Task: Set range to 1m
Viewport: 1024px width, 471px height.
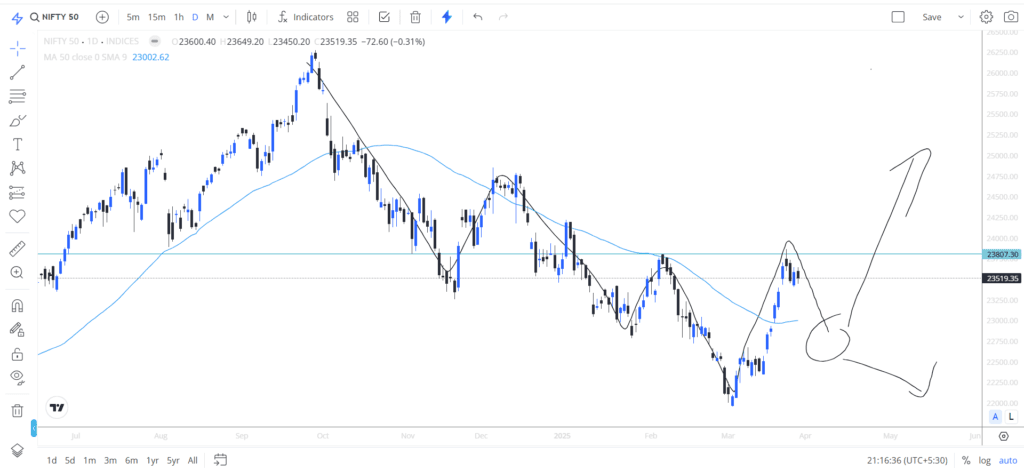Action: click(89, 460)
